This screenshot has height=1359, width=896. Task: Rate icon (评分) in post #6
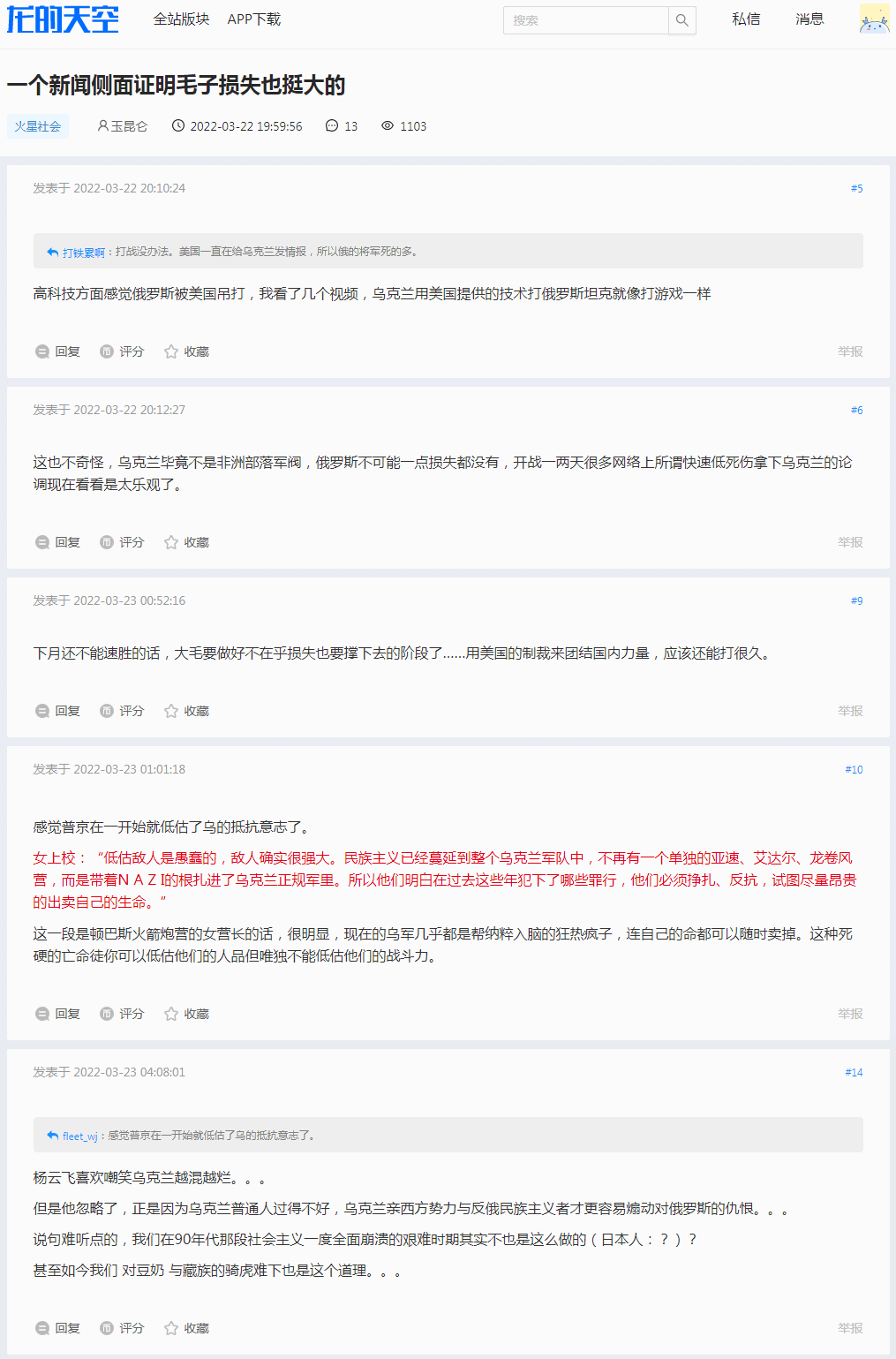click(x=107, y=542)
